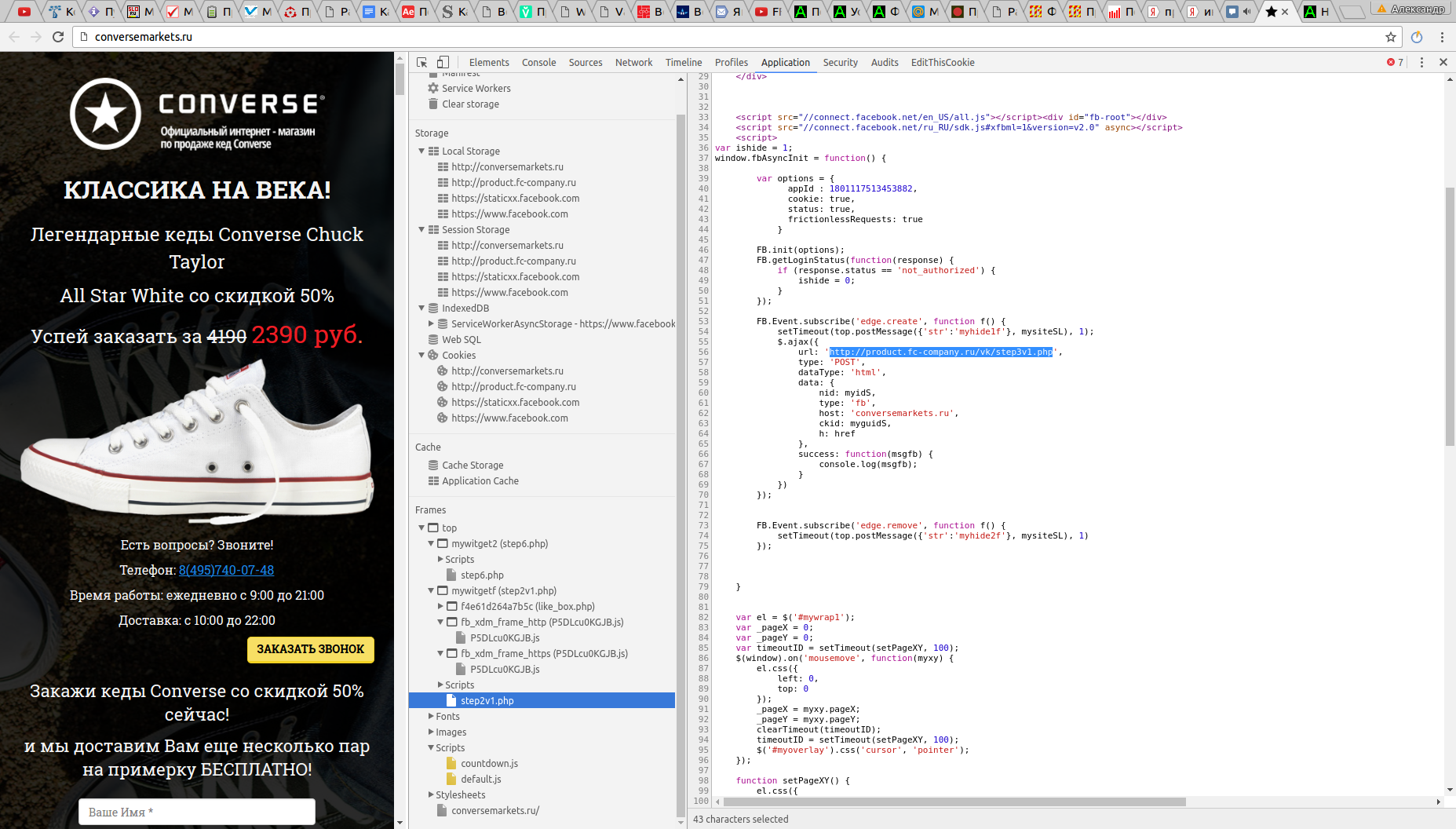Click the new tab button in the tab strip
This screenshot has height=829, width=1456.
(1352, 12)
